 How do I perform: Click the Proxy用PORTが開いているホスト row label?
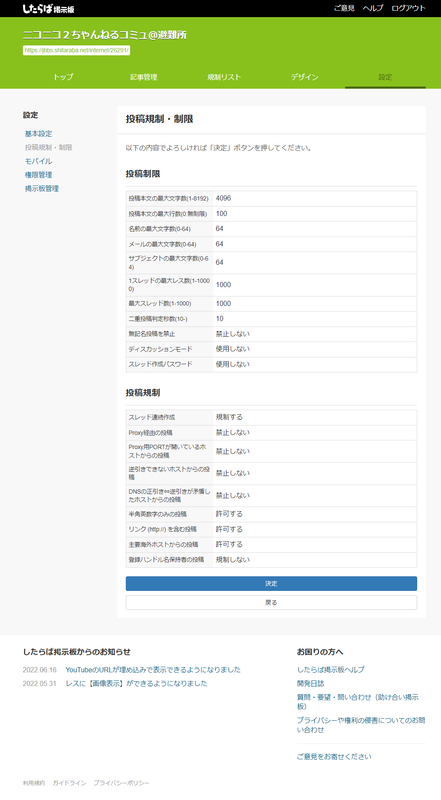[167, 451]
